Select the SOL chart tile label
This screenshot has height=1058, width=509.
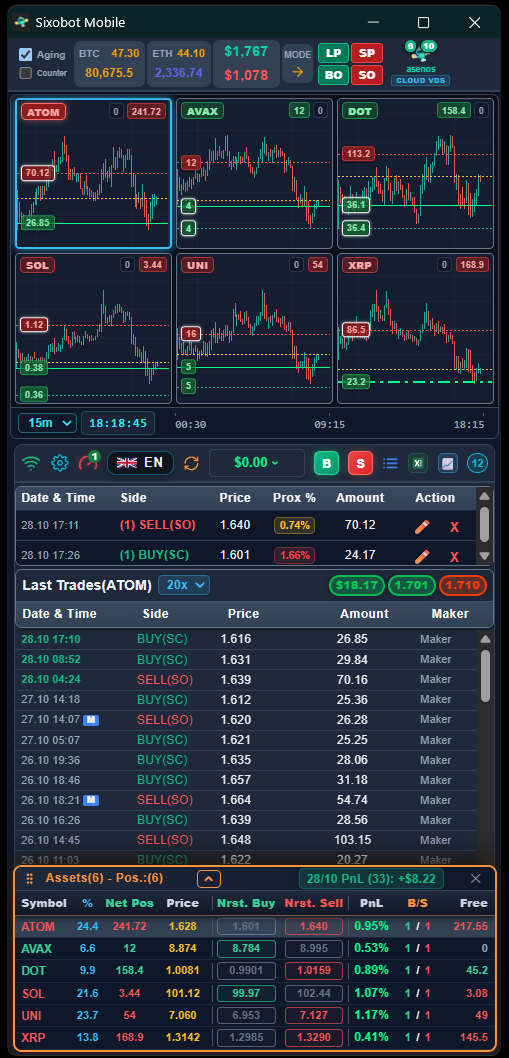click(36, 265)
